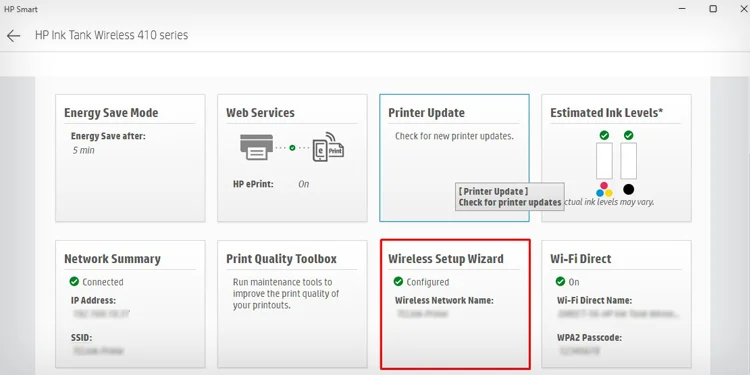Open the Wireless Setup Wizard card

(455, 305)
